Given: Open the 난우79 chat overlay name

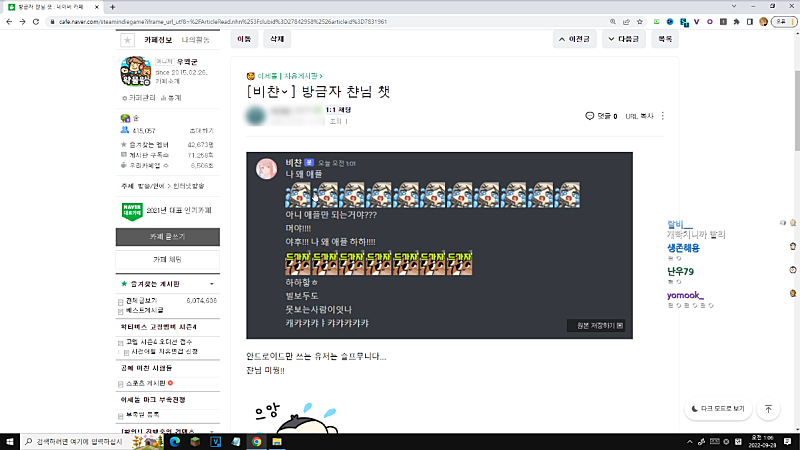Looking at the screenshot, I should pos(681,272).
